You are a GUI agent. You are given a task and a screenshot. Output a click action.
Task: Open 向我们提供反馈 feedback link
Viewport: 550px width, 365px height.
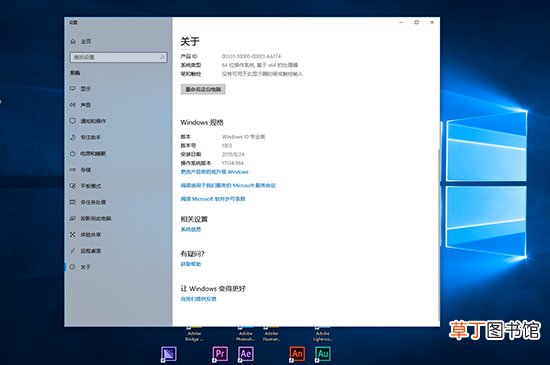point(199,299)
